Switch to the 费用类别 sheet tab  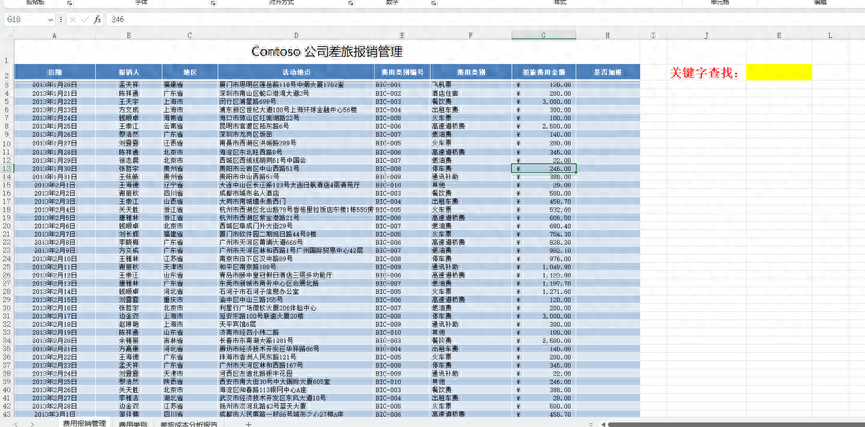[132, 424]
